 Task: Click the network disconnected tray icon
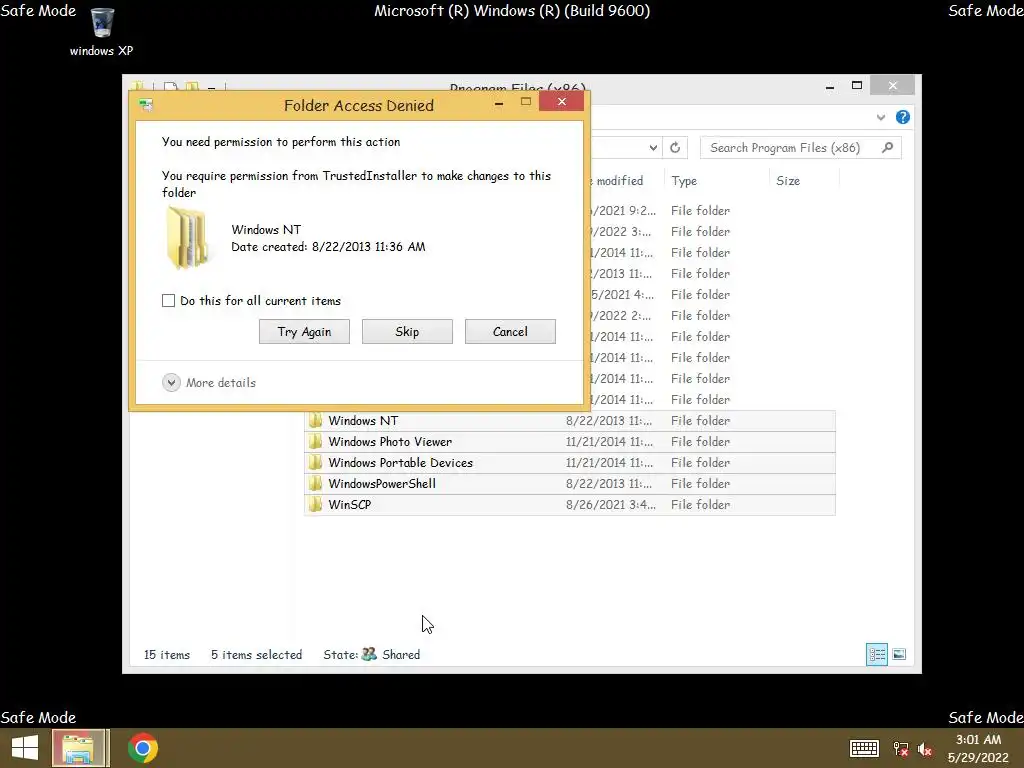point(901,749)
